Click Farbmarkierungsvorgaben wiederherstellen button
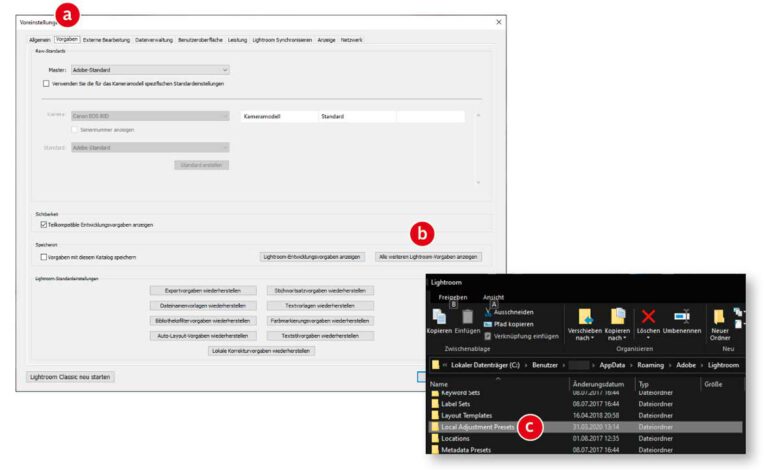780x470 pixels. (320, 321)
